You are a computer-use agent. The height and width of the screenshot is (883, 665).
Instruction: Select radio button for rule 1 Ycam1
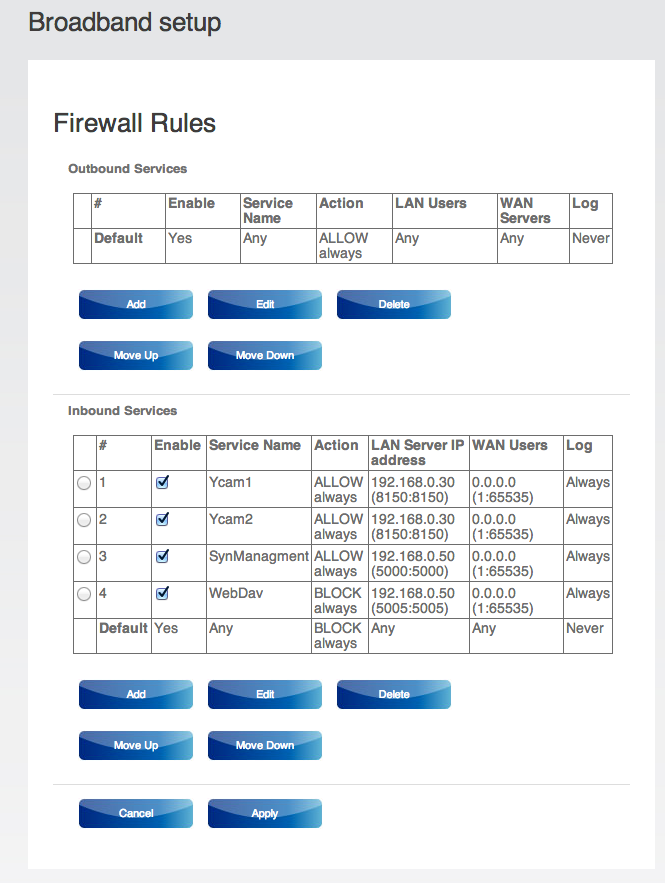(x=84, y=483)
